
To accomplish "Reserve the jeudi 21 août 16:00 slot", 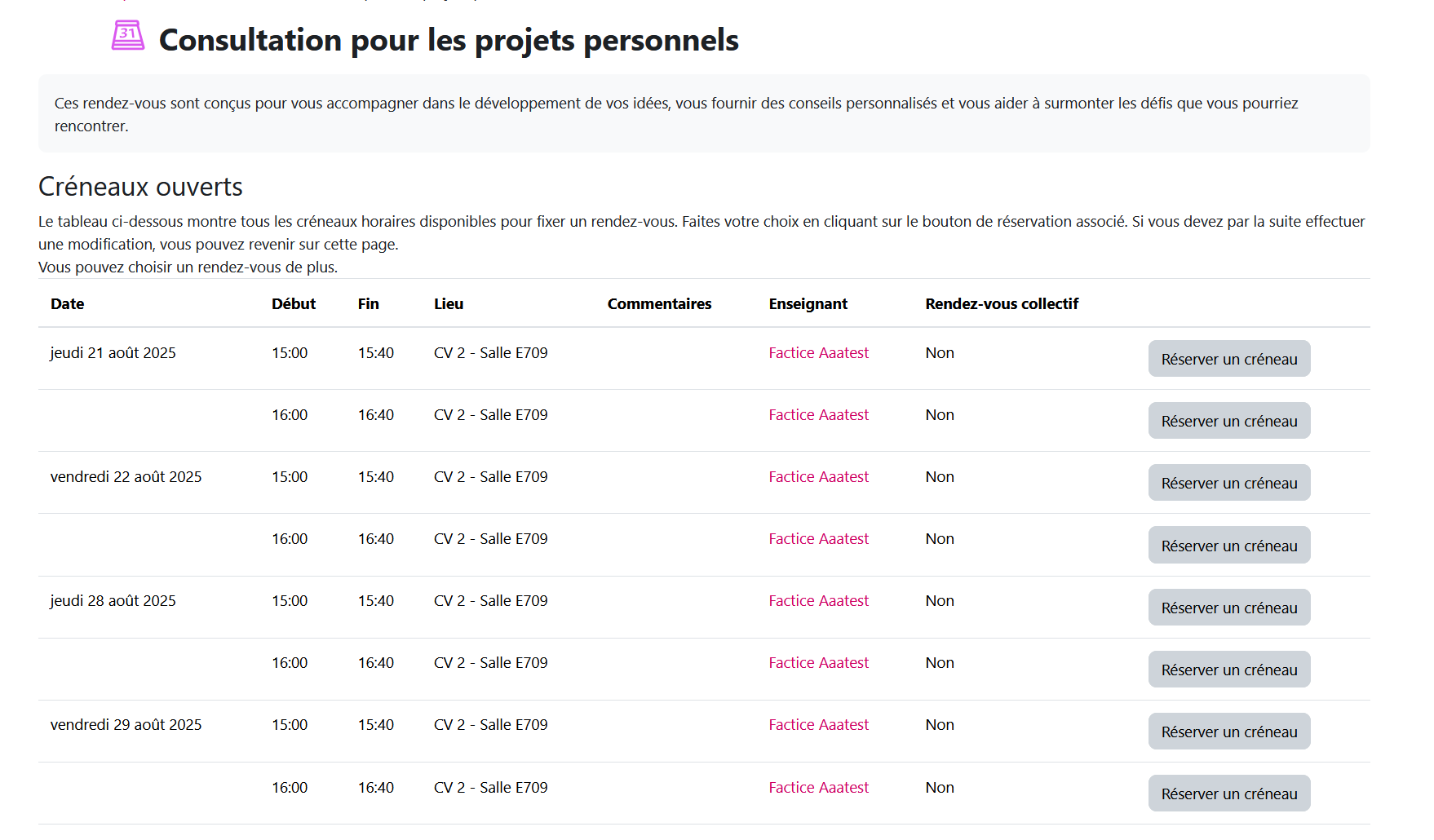I will point(1228,421).
